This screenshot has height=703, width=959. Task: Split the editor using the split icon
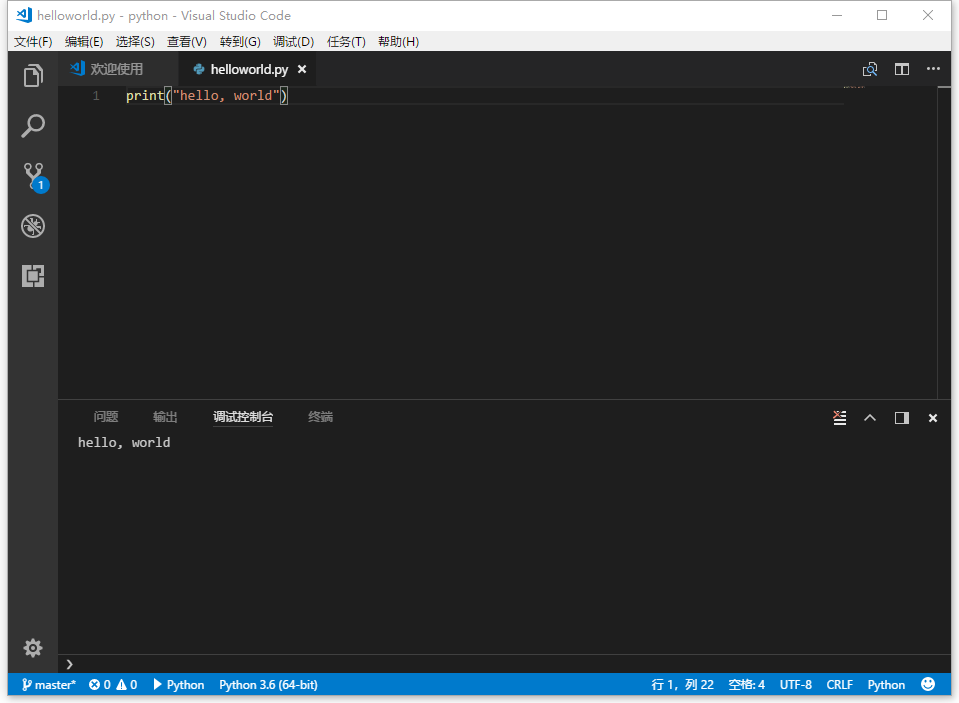[902, 69]
